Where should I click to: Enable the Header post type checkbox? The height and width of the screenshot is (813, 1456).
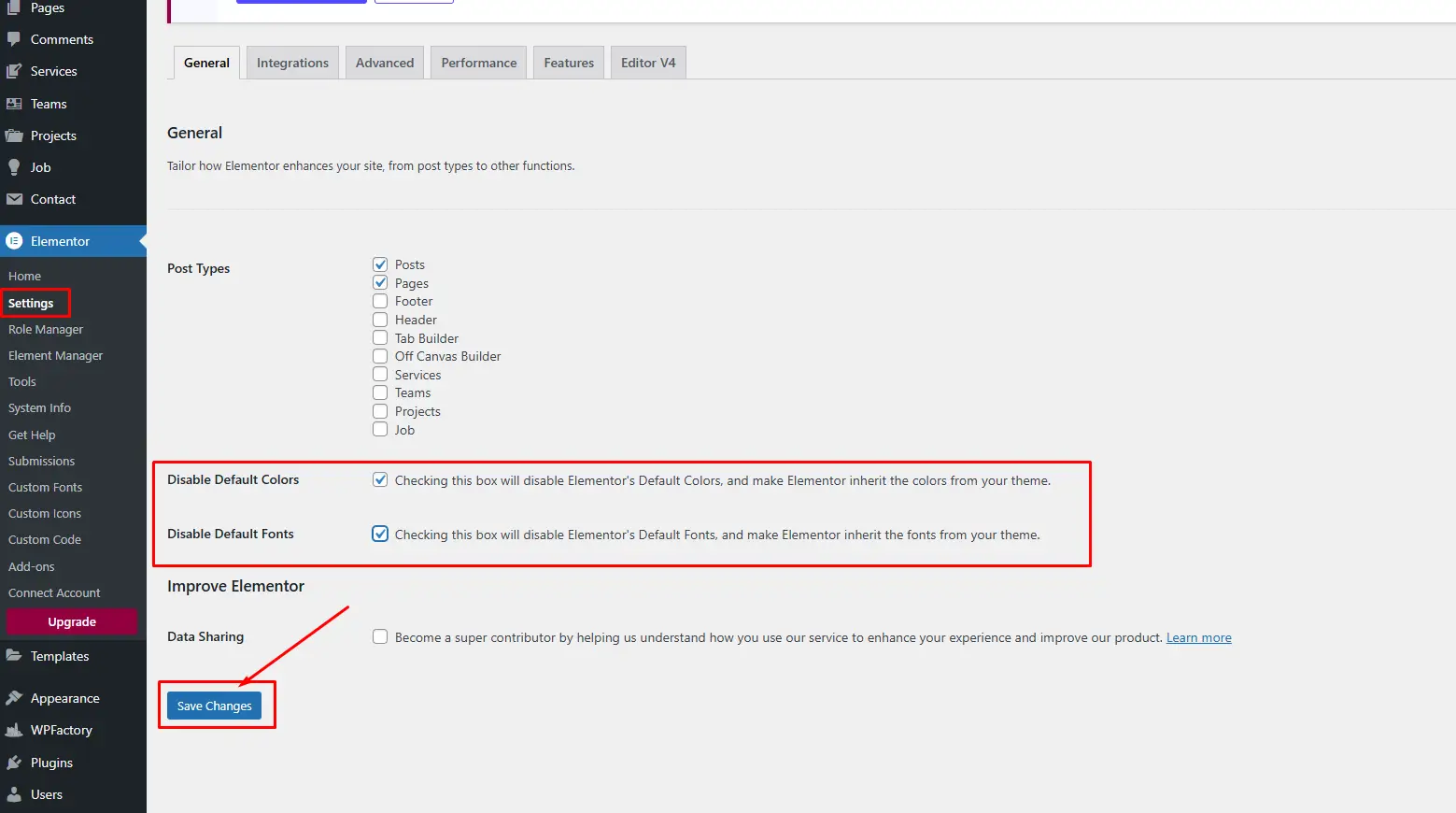(380, 320)
